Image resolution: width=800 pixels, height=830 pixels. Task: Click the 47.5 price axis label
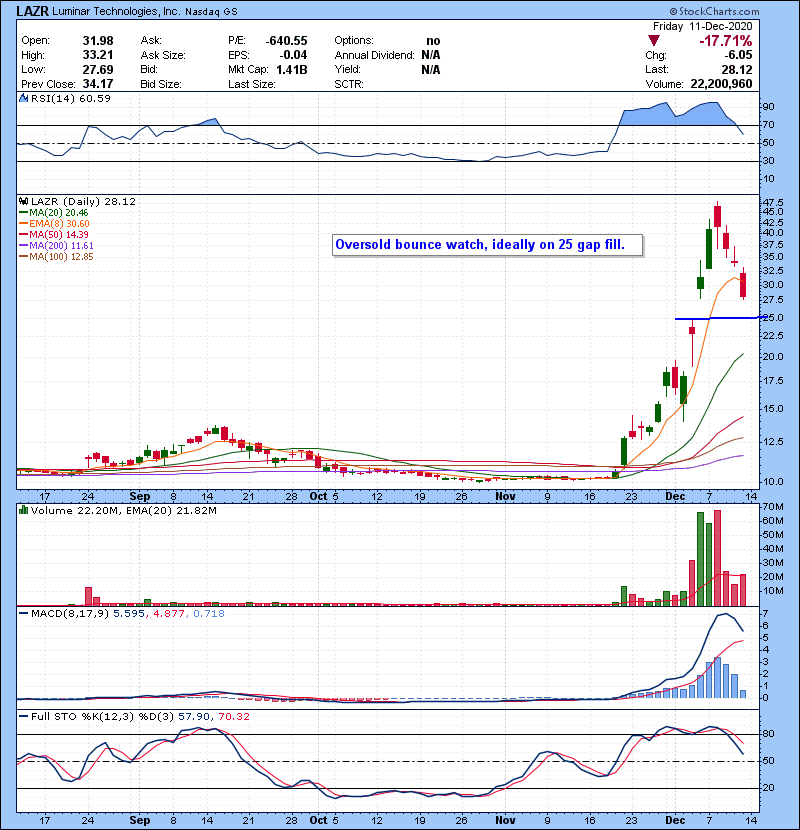point(772,203)
